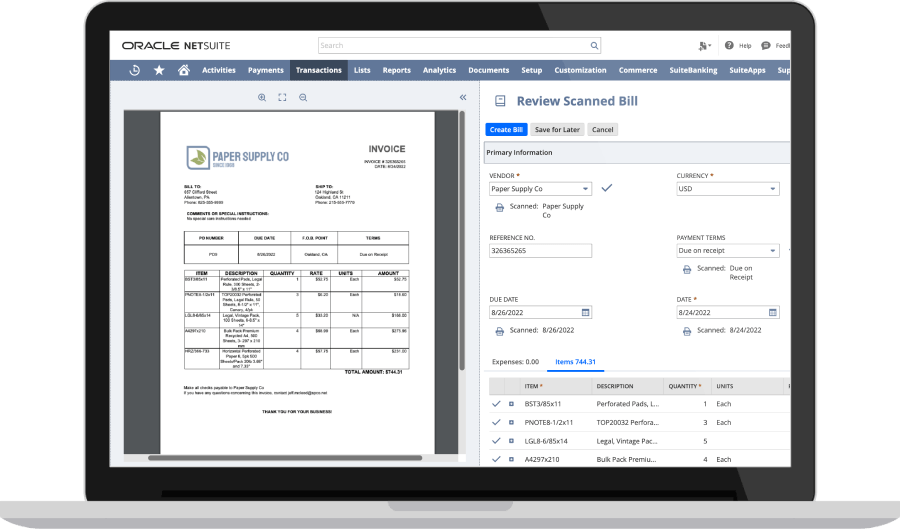
Task: Zoom out on the scanned invoice
Action: pyautogui.click(x=303, y=98)
